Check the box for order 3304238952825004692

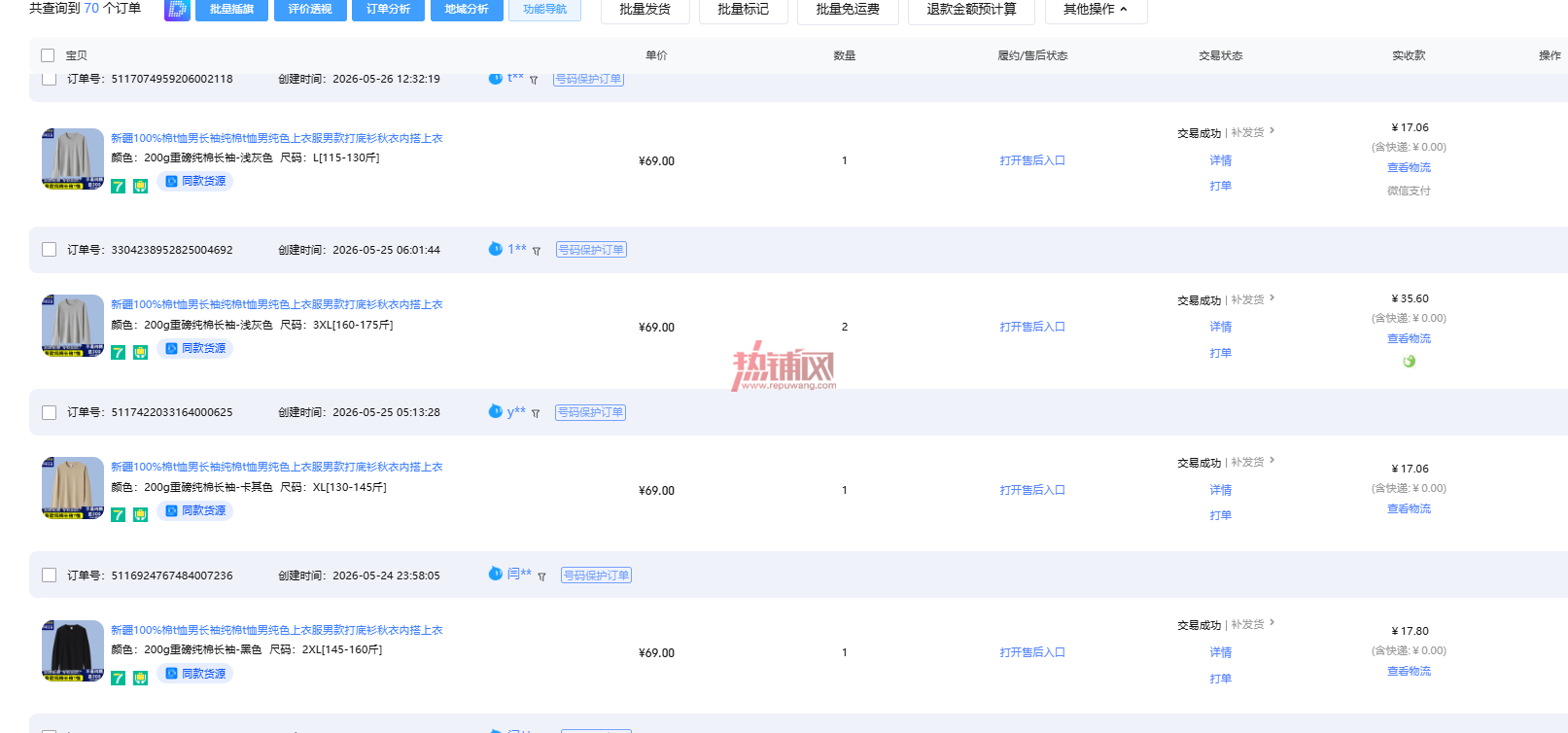49,250
